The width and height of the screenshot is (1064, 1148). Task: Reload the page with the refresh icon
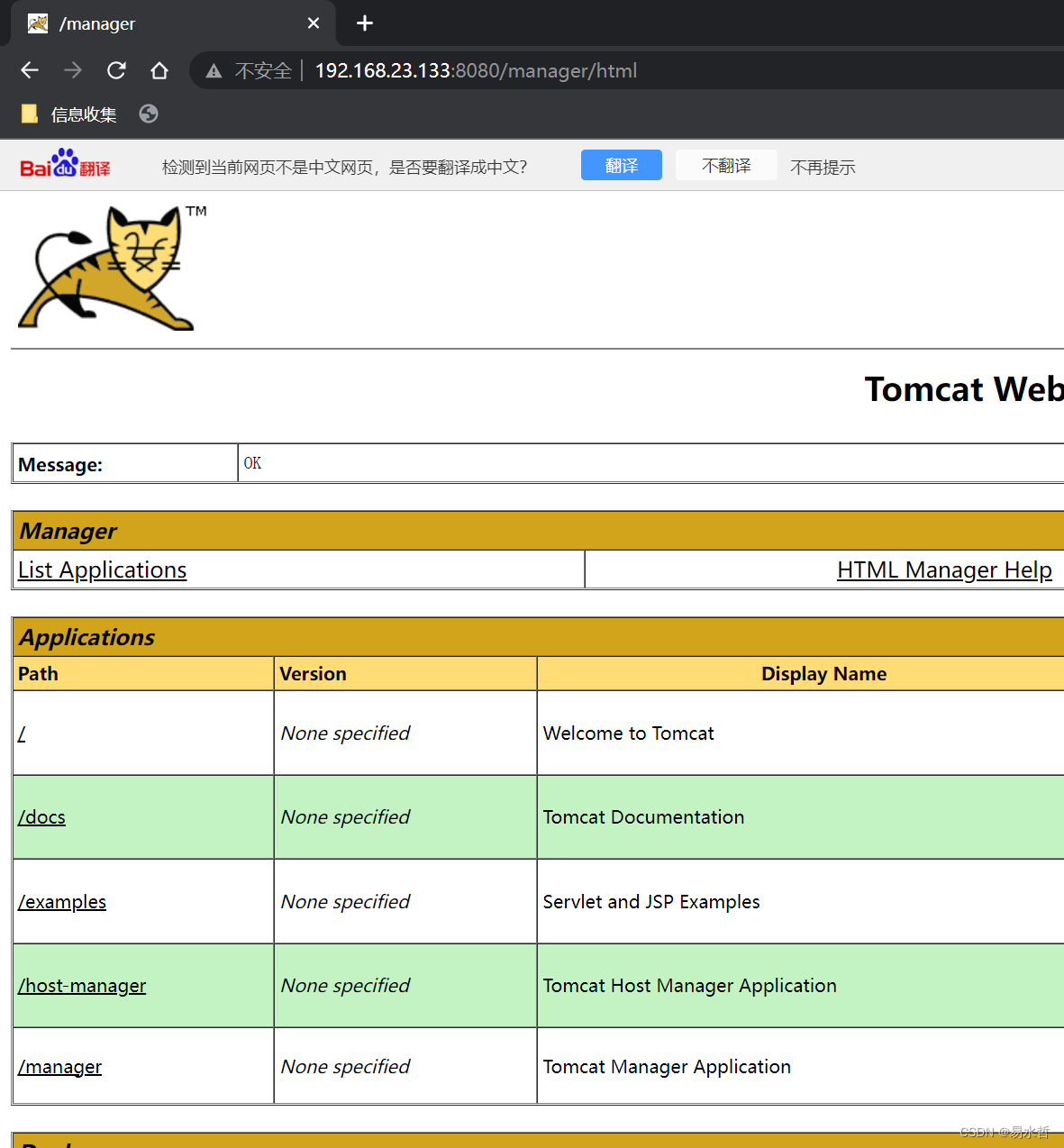pyautogui.click(x=116, y=70)
